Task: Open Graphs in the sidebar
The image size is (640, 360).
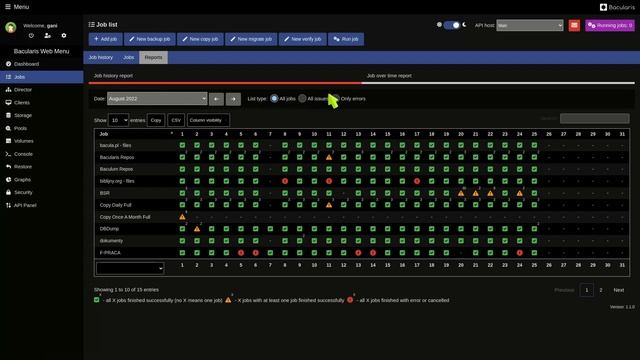Action: 42,180
